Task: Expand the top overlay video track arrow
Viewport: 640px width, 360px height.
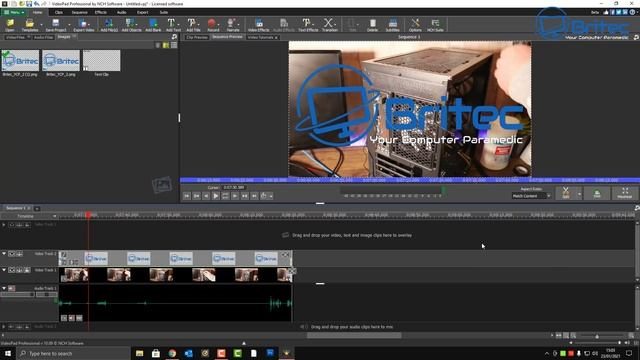Action: 4,224
